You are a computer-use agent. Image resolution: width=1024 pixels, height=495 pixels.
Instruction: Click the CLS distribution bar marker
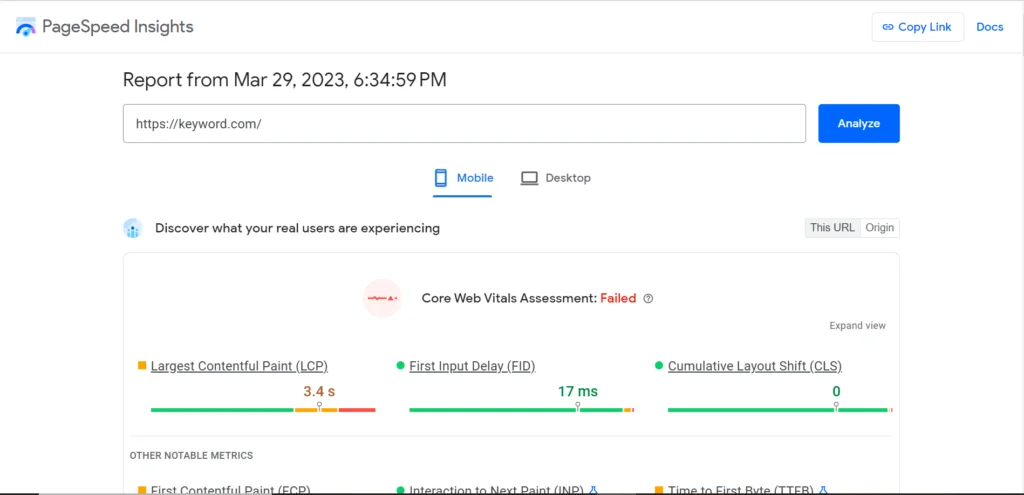[x=836, y=407]
